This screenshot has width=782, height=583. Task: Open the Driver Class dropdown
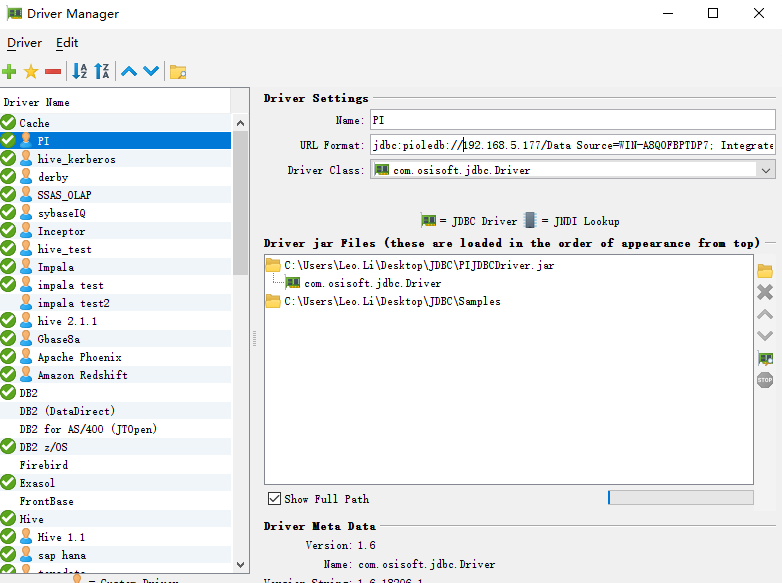766,171
